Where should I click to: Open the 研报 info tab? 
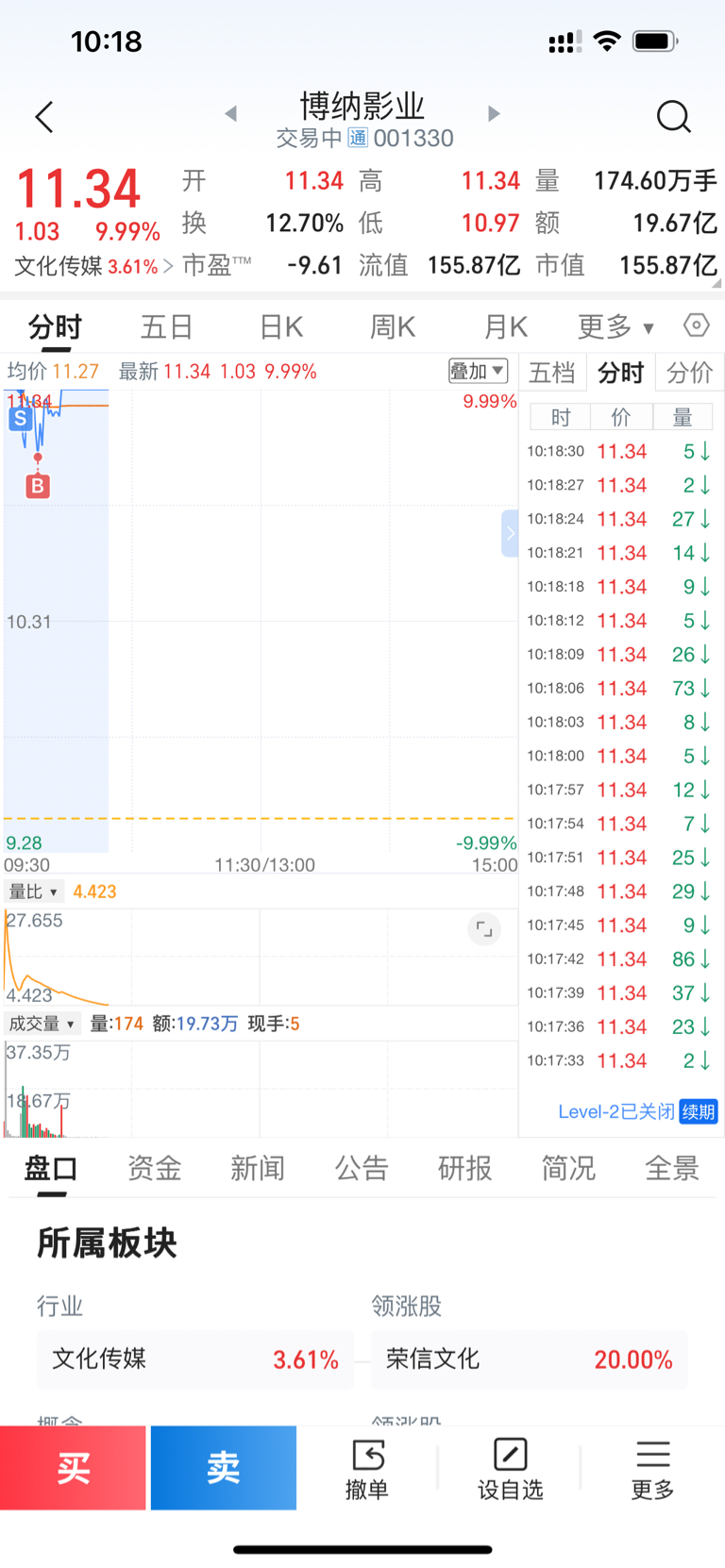[x=464, y=1169]
